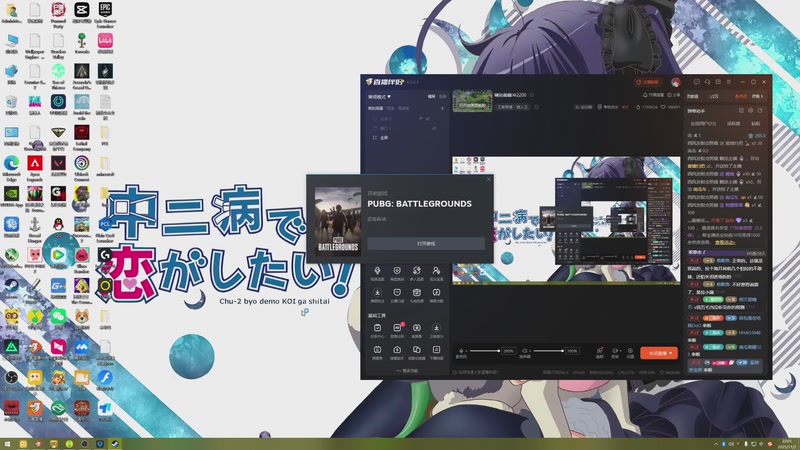Open the hamburger menu icon in the live companion title bar
The width and height of the screenshot is (800, 450).
pyautogui.click(x=729, y=82)
